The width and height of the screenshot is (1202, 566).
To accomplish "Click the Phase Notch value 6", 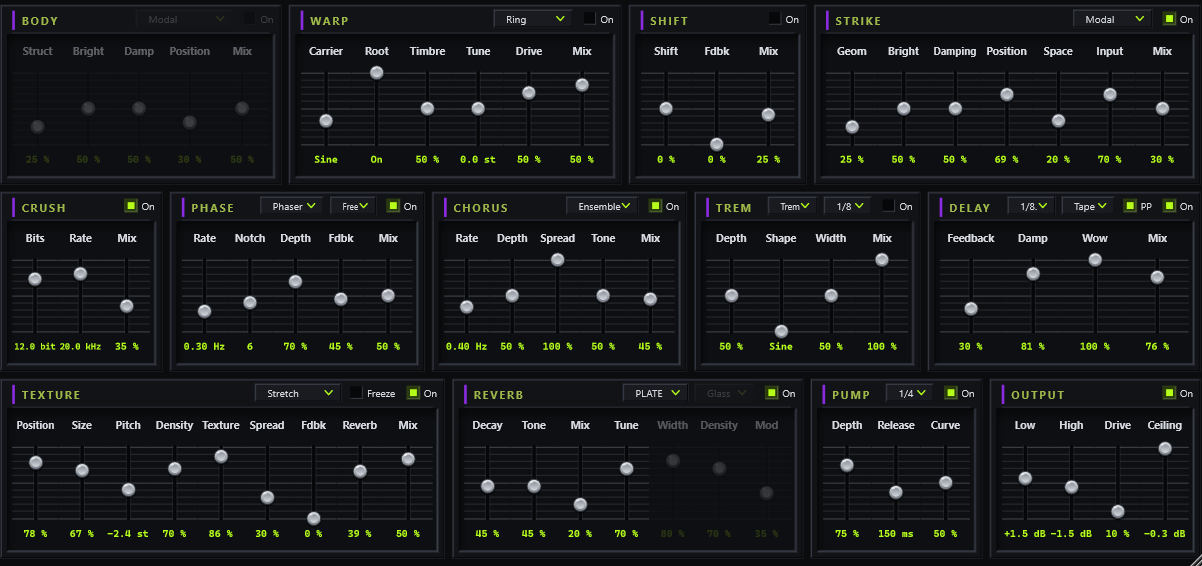I will 250,347.
